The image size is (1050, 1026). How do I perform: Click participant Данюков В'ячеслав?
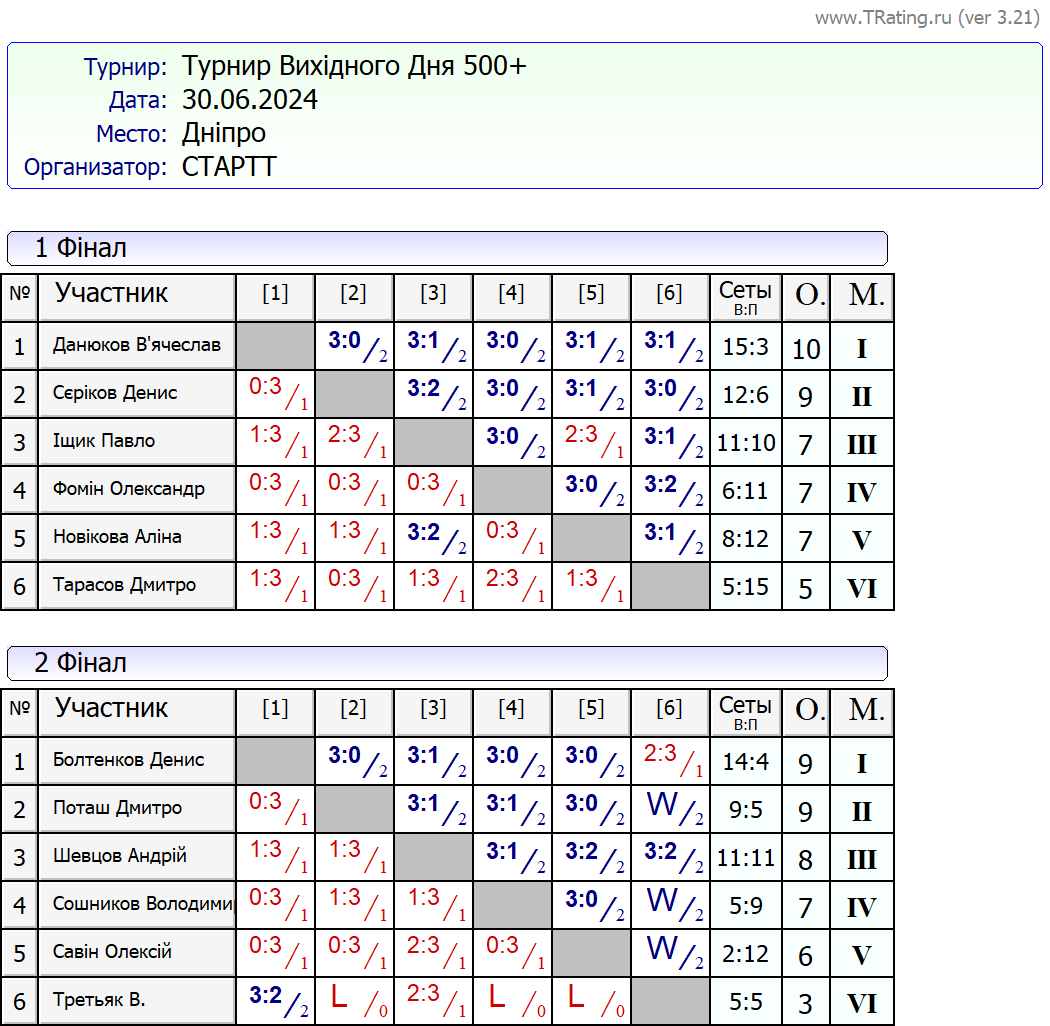[x=136, y=346]
